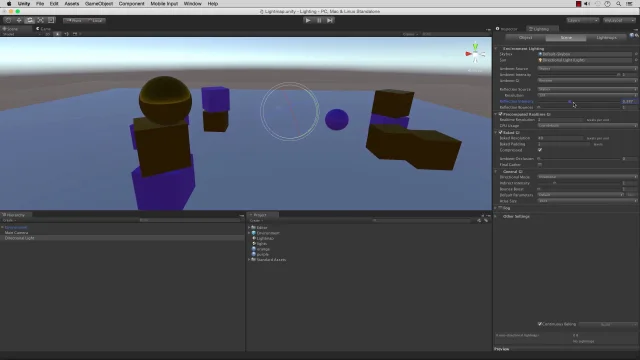This screenshot has height=360, width=640.
Task: Expand Other Settings section
Action: (x=496, y=216)
